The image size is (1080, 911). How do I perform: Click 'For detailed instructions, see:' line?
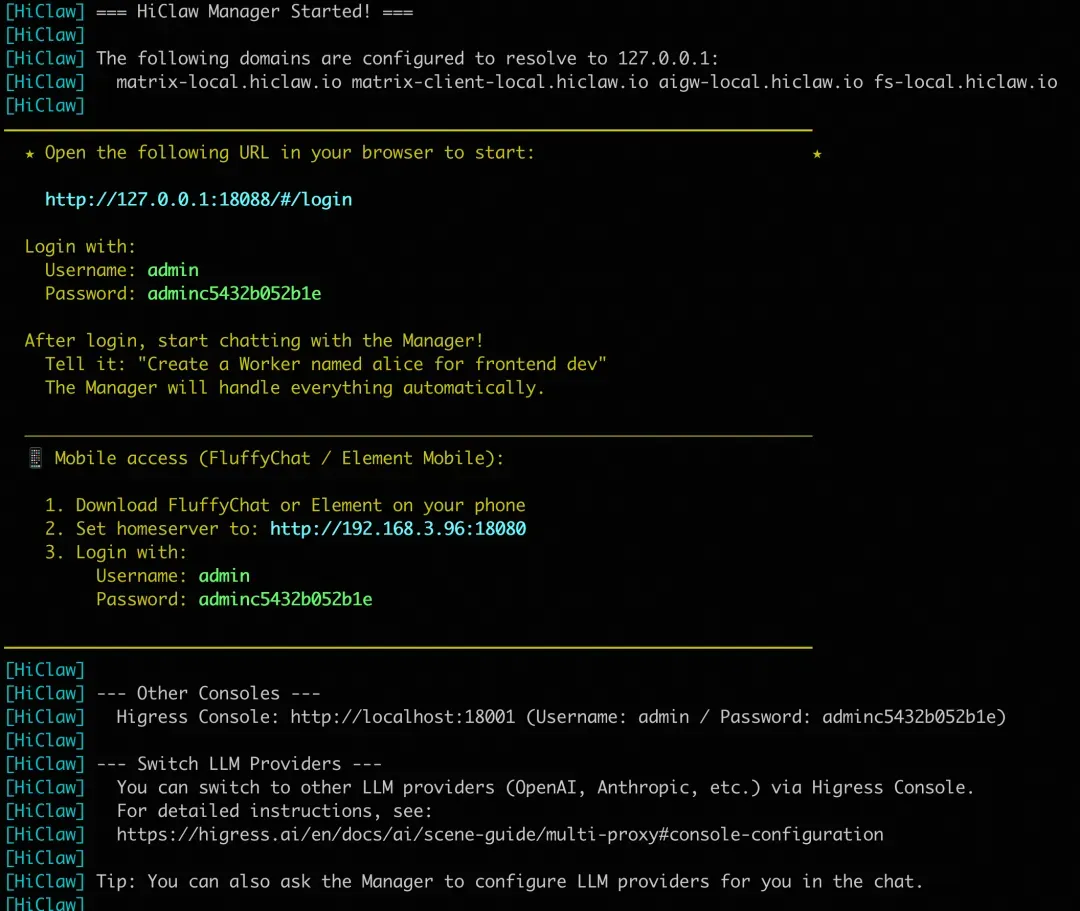tap(274, 811)
